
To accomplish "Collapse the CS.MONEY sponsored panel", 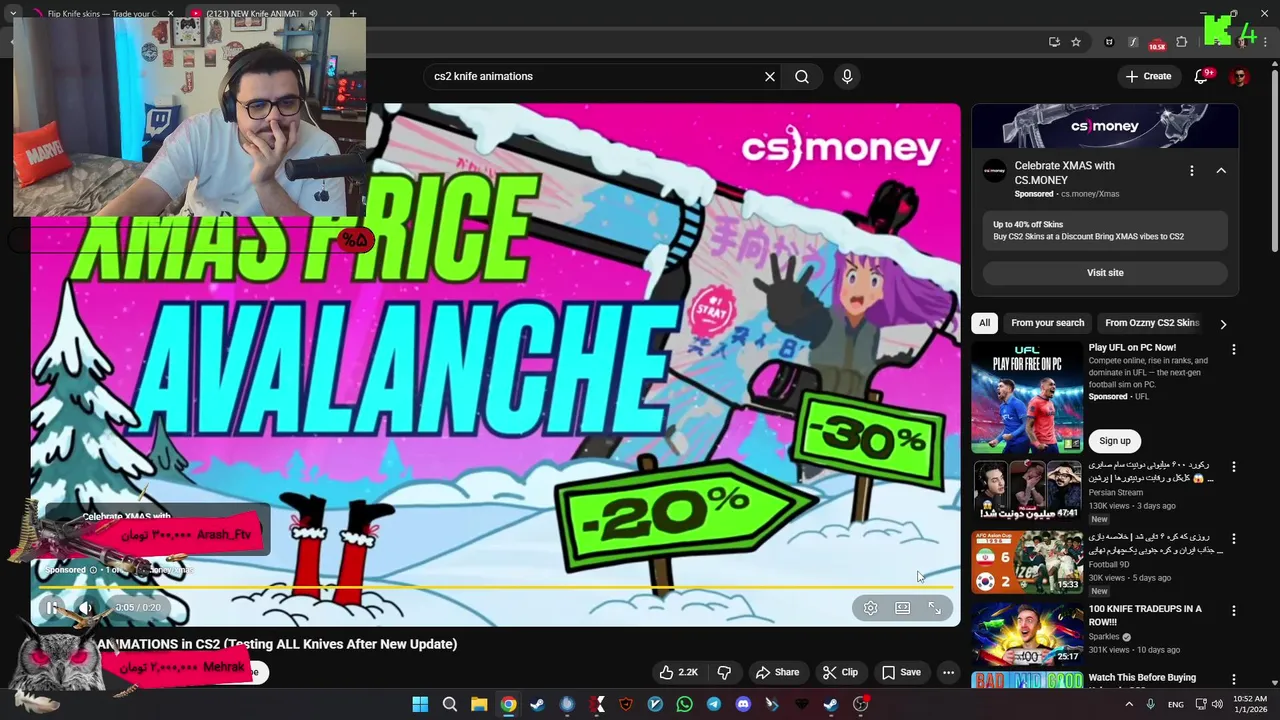I will coord(1221,171).
